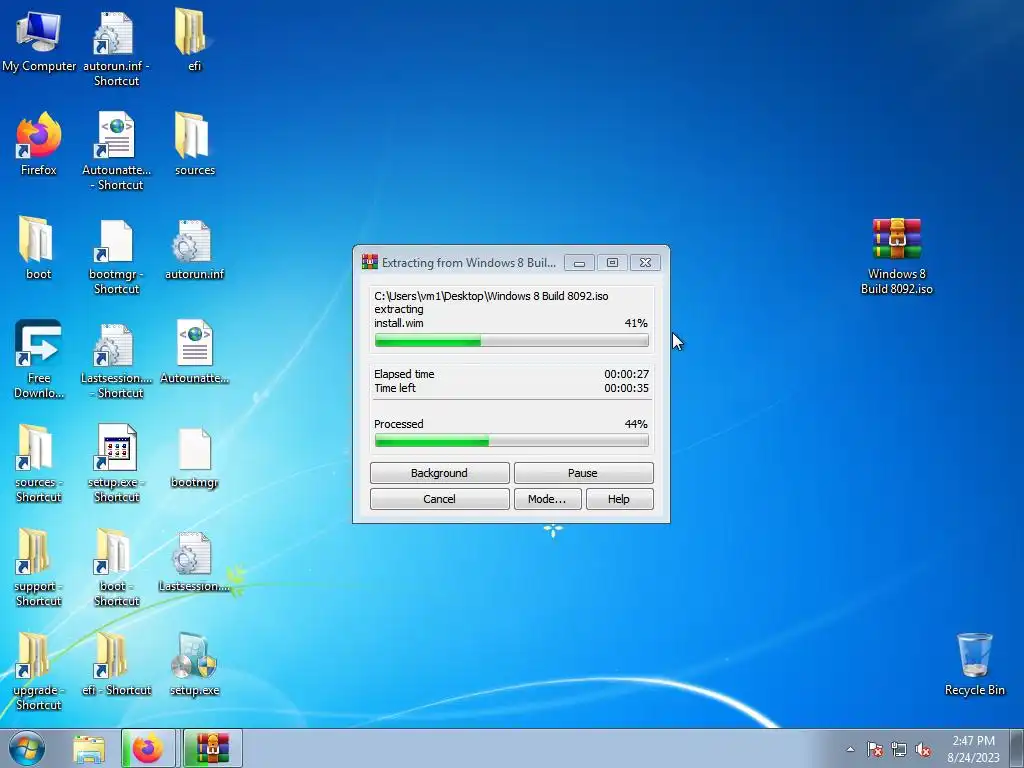
Task: Minimize the extraction dialog
Action: [579, 263]
